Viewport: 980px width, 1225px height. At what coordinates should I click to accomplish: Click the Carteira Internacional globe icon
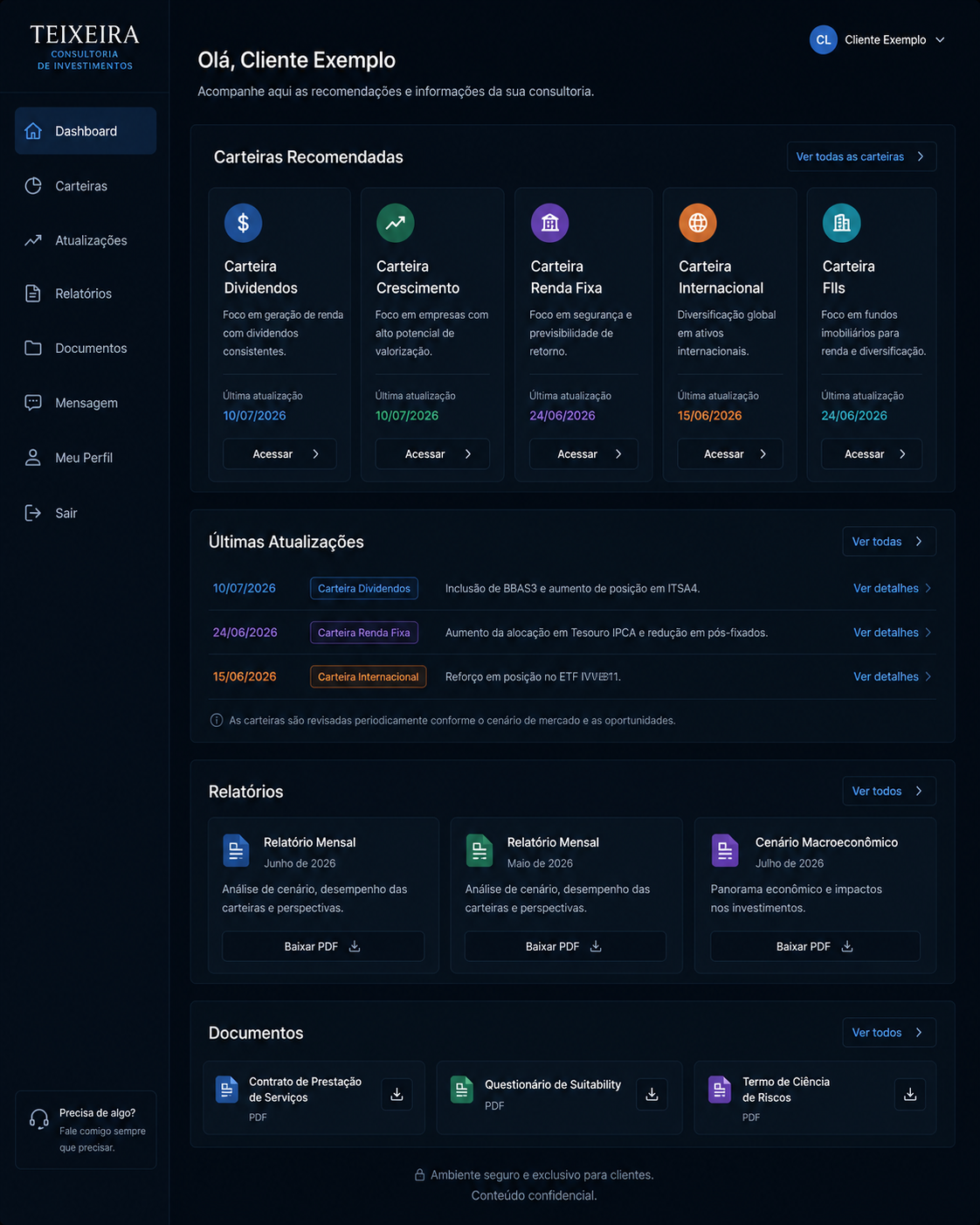(x=698, y=223)
